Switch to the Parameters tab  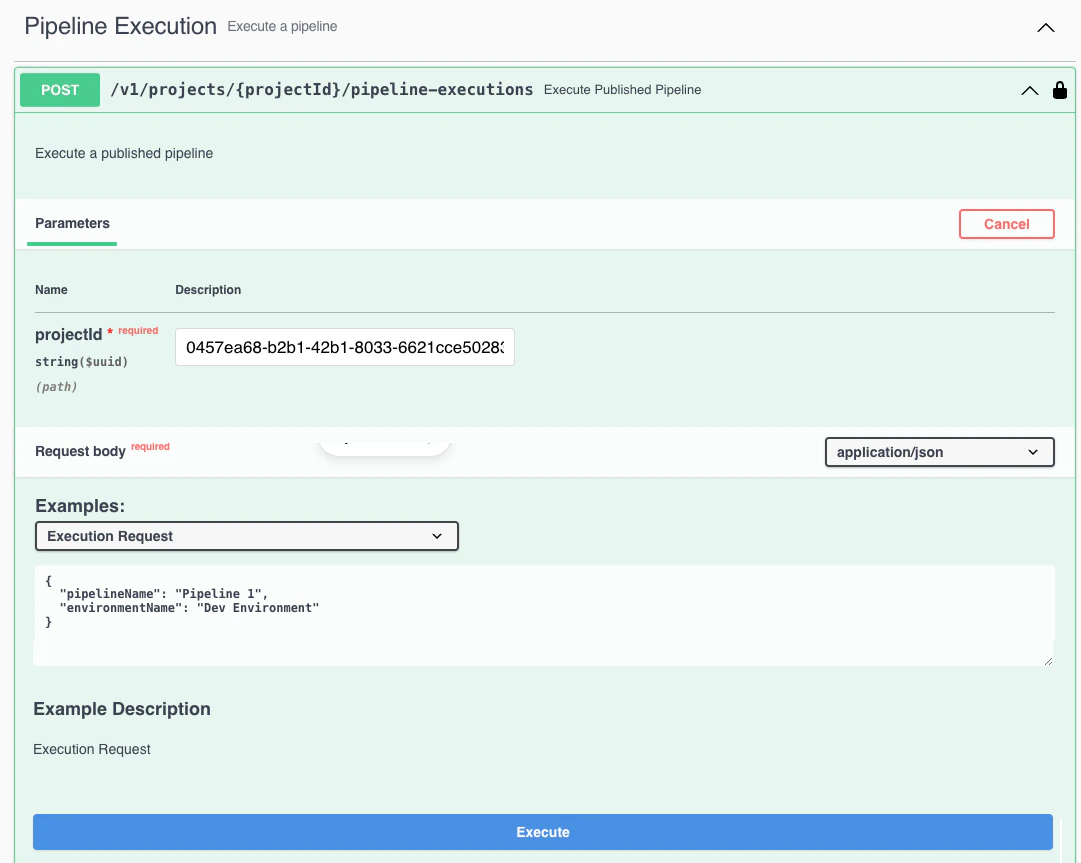(71, 224)
